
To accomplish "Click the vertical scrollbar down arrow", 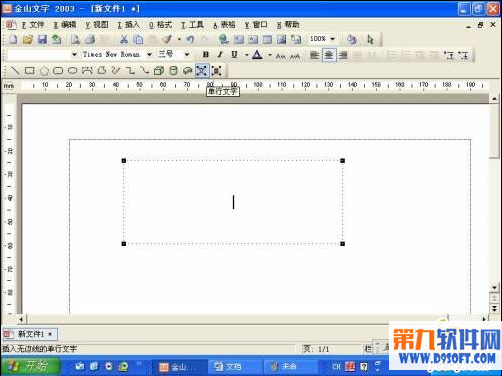I will pyautogui.click(x=494, y=287).
